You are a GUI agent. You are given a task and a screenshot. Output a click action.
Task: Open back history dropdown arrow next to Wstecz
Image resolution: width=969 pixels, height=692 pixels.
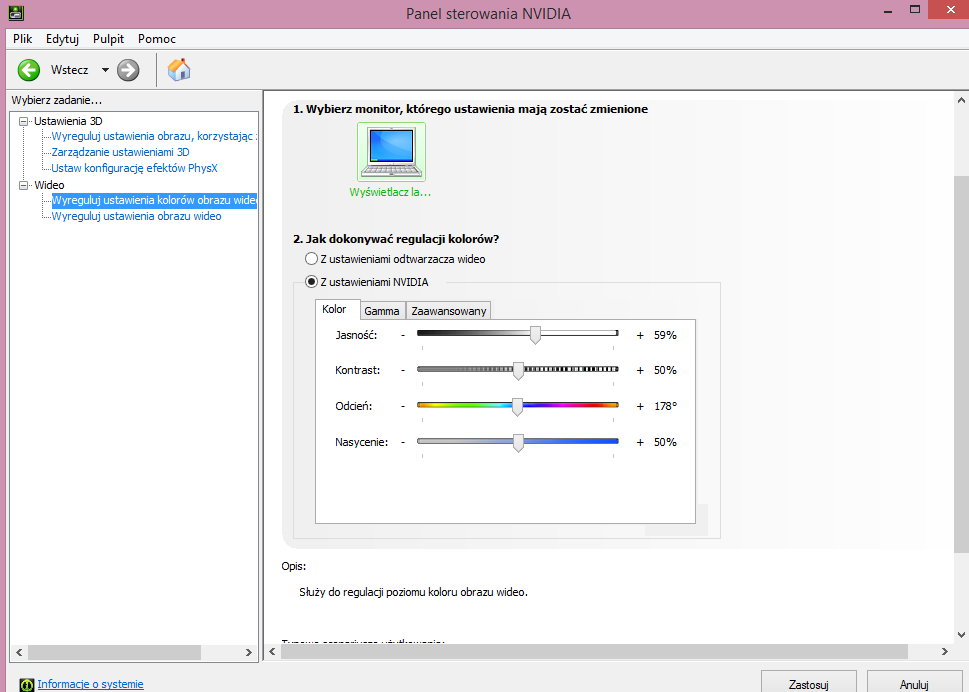coord(105,70)
